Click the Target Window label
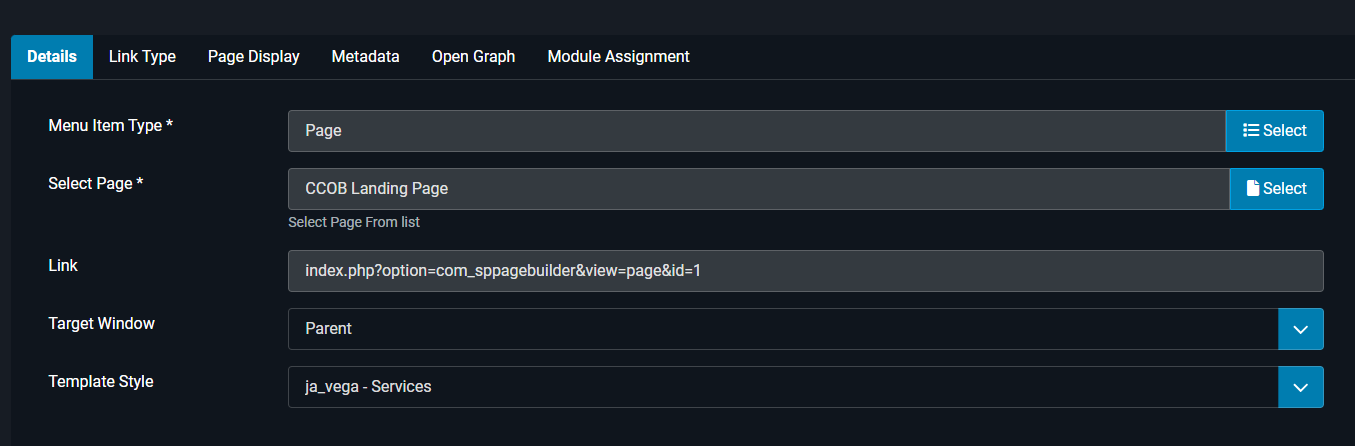Image resolution: width=1355 pixels, height=446 pixels. click(102, 323)
